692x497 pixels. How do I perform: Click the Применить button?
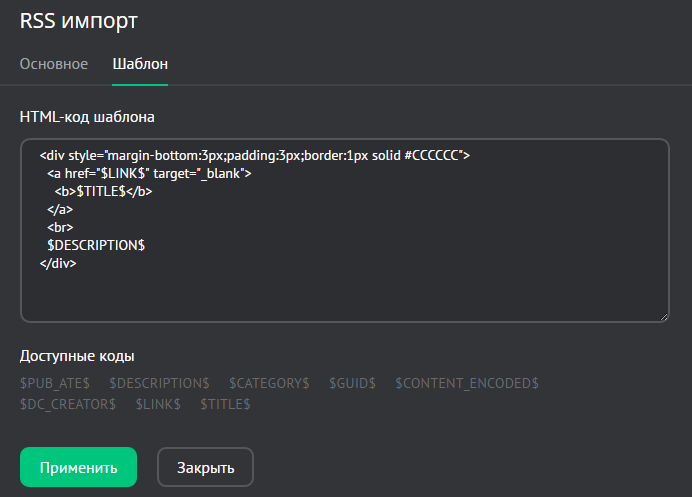[x=78, y=467]
